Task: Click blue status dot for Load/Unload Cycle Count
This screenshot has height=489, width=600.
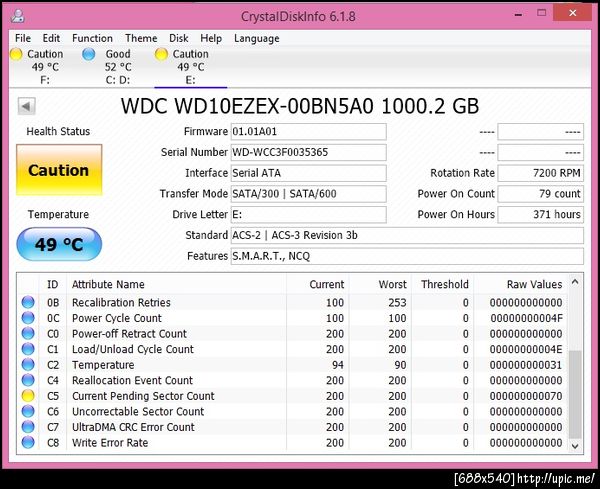Action: click(x=28, y=349)
